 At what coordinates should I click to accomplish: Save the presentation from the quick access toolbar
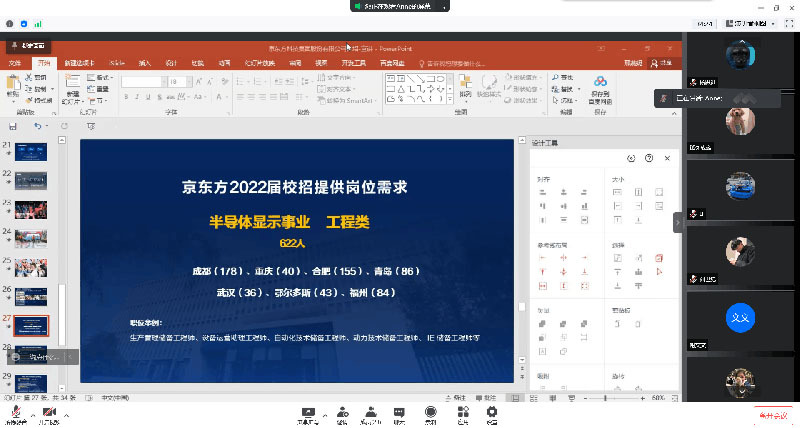13,126
